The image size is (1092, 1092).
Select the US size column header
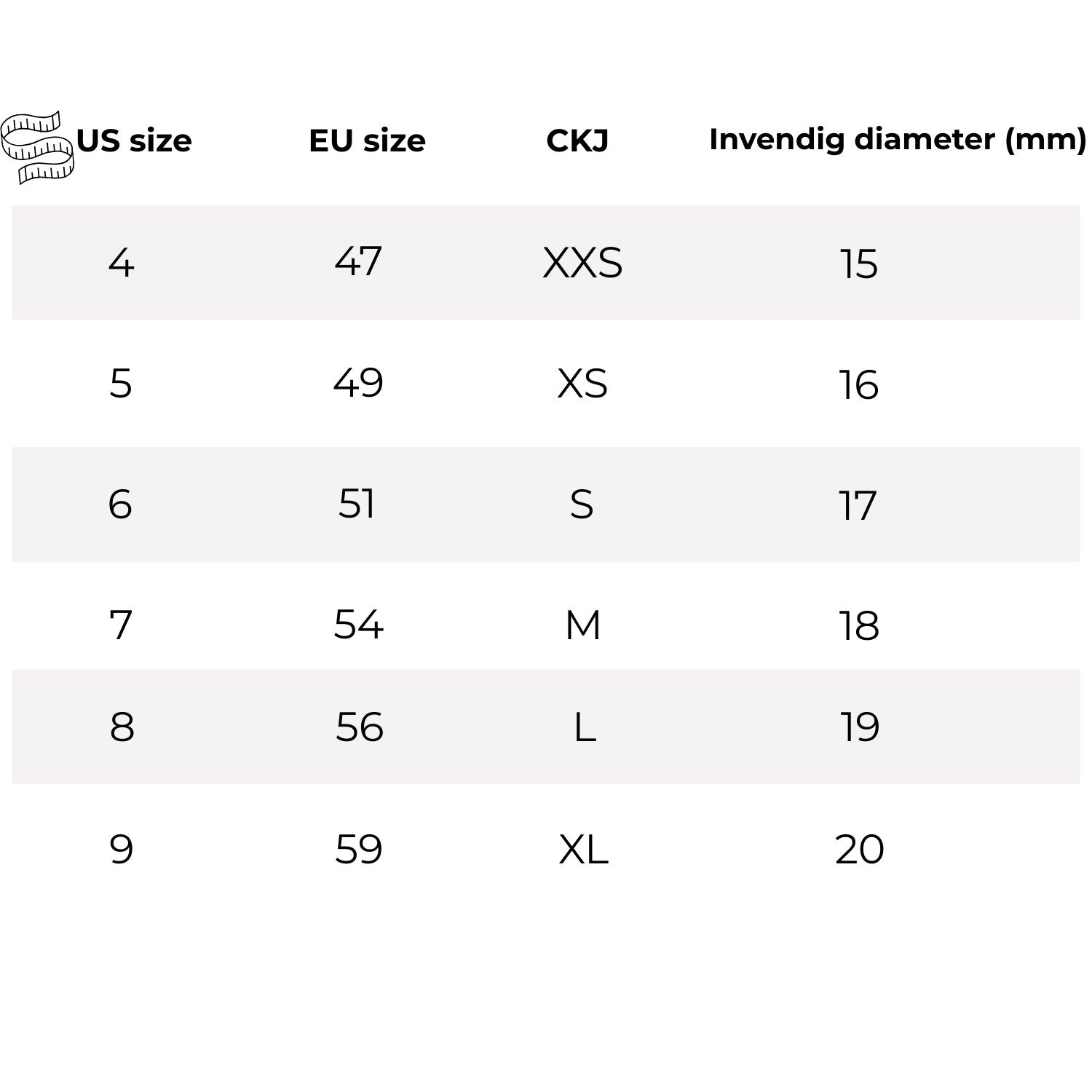134,141
